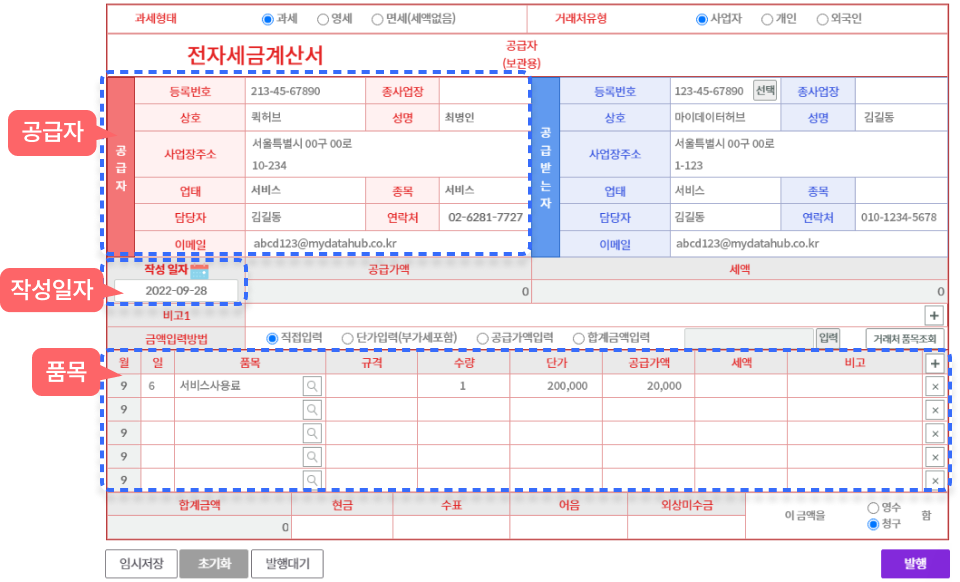Click the 선택 button beside recipient registration number
The image size is (960, 582).
(765, 91)
